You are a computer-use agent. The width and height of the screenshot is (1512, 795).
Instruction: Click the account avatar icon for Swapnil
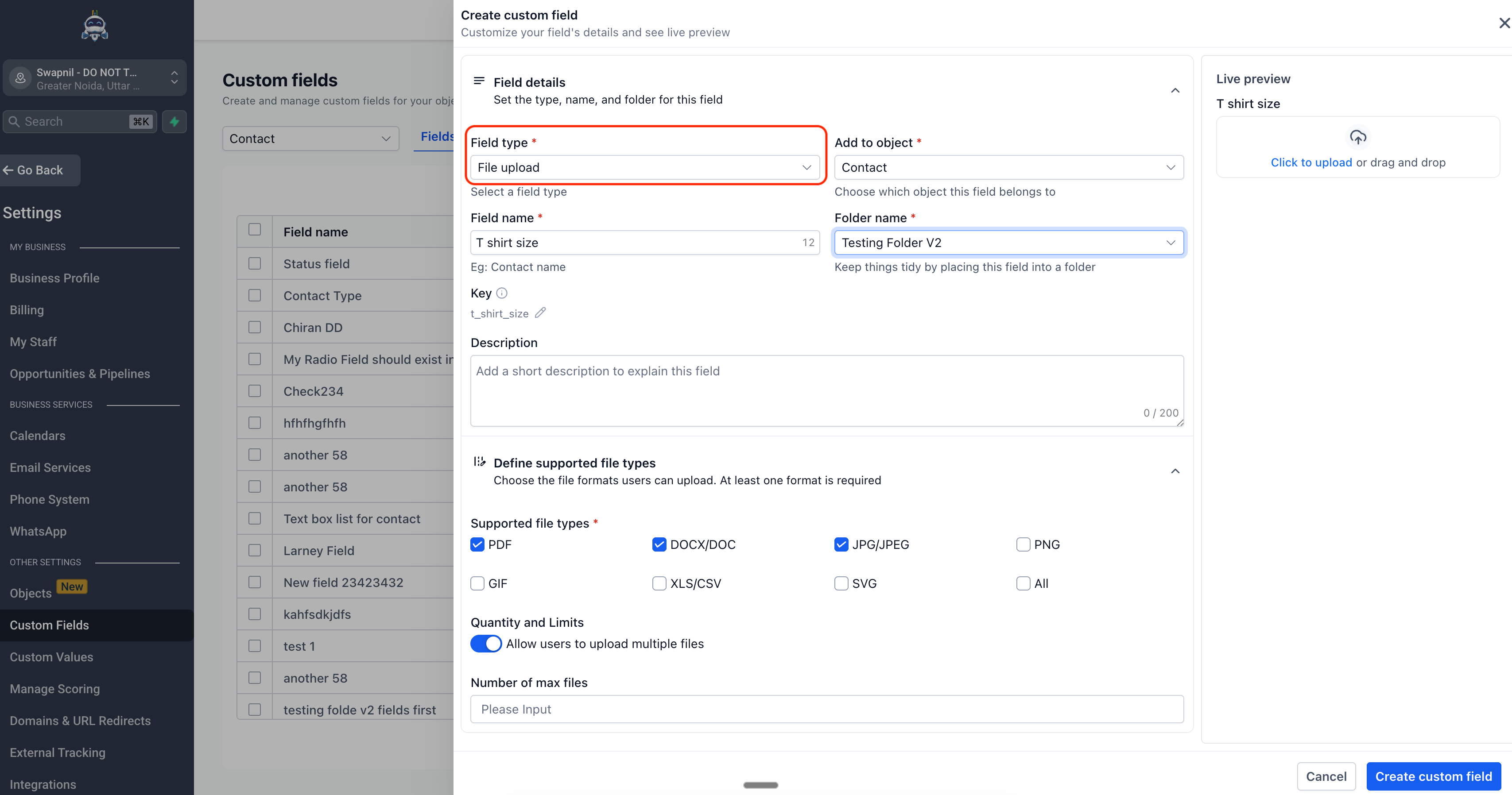pos(20,78)
